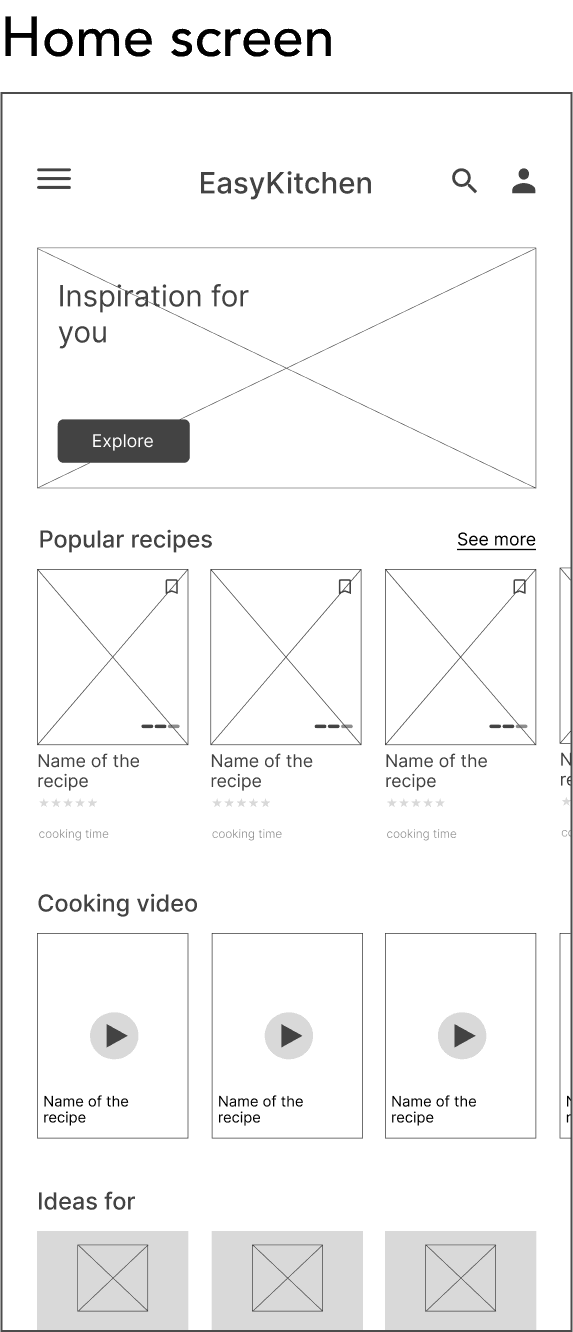
Task: Tap the EasyKitchen title
Action: click(286, 183)
